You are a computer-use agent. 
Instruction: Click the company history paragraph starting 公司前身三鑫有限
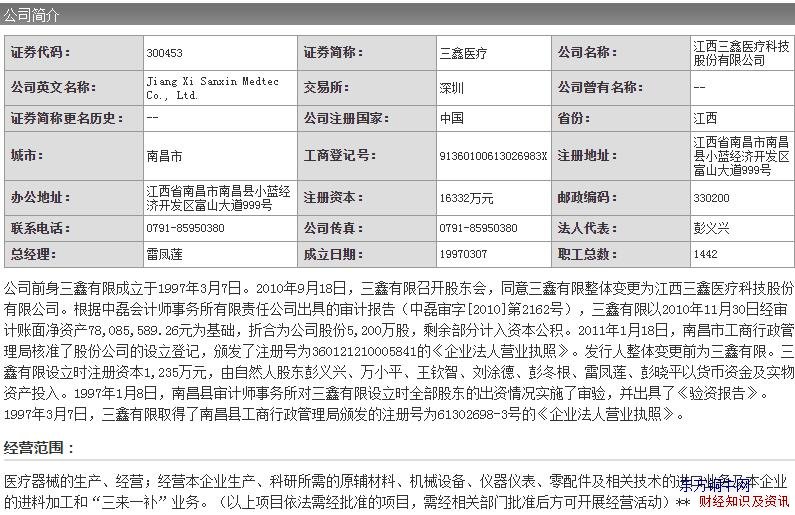tap(398, 351)
